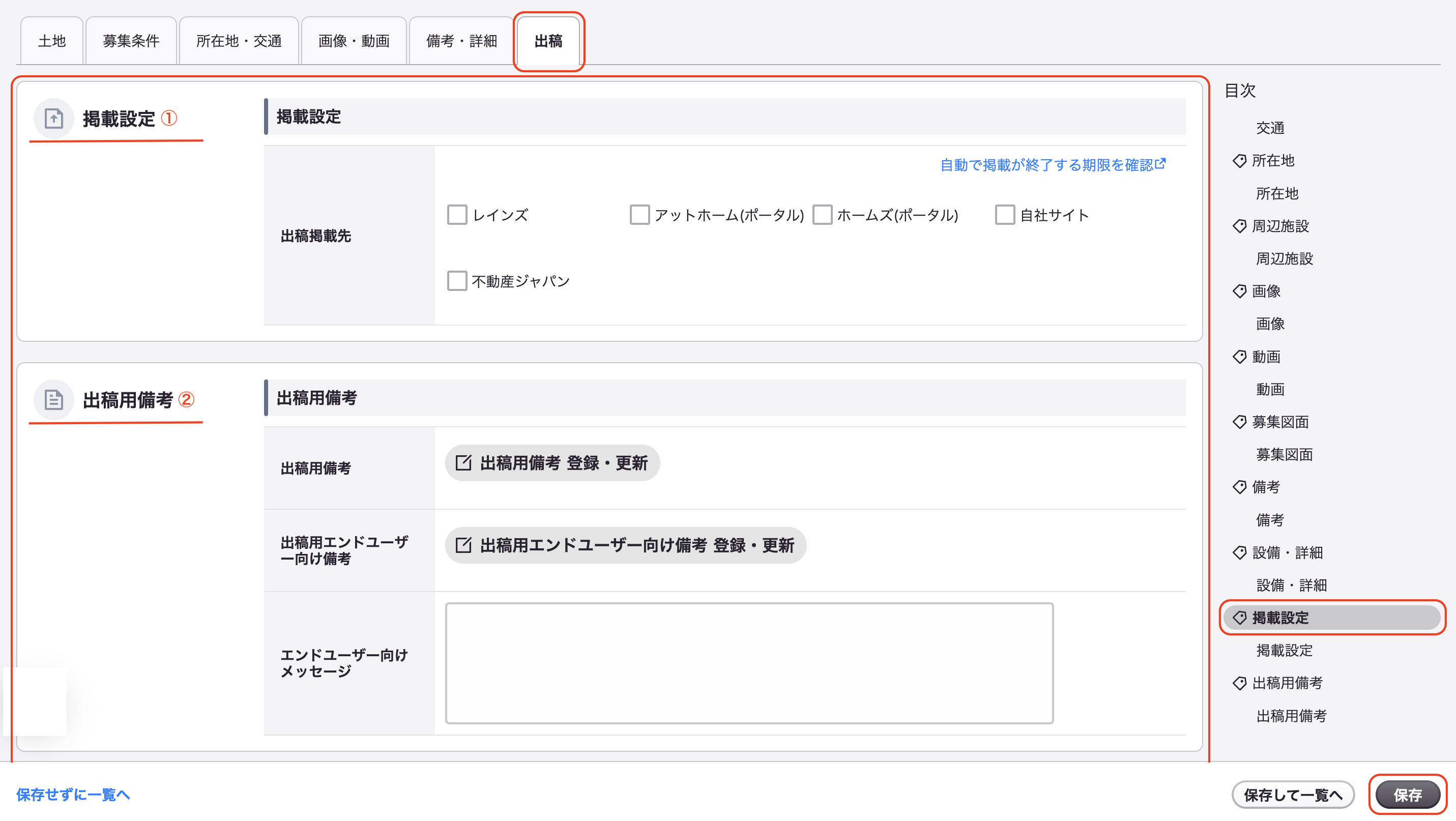Click tag icon next to 掲載設定 in 目次

[1239, 618]
